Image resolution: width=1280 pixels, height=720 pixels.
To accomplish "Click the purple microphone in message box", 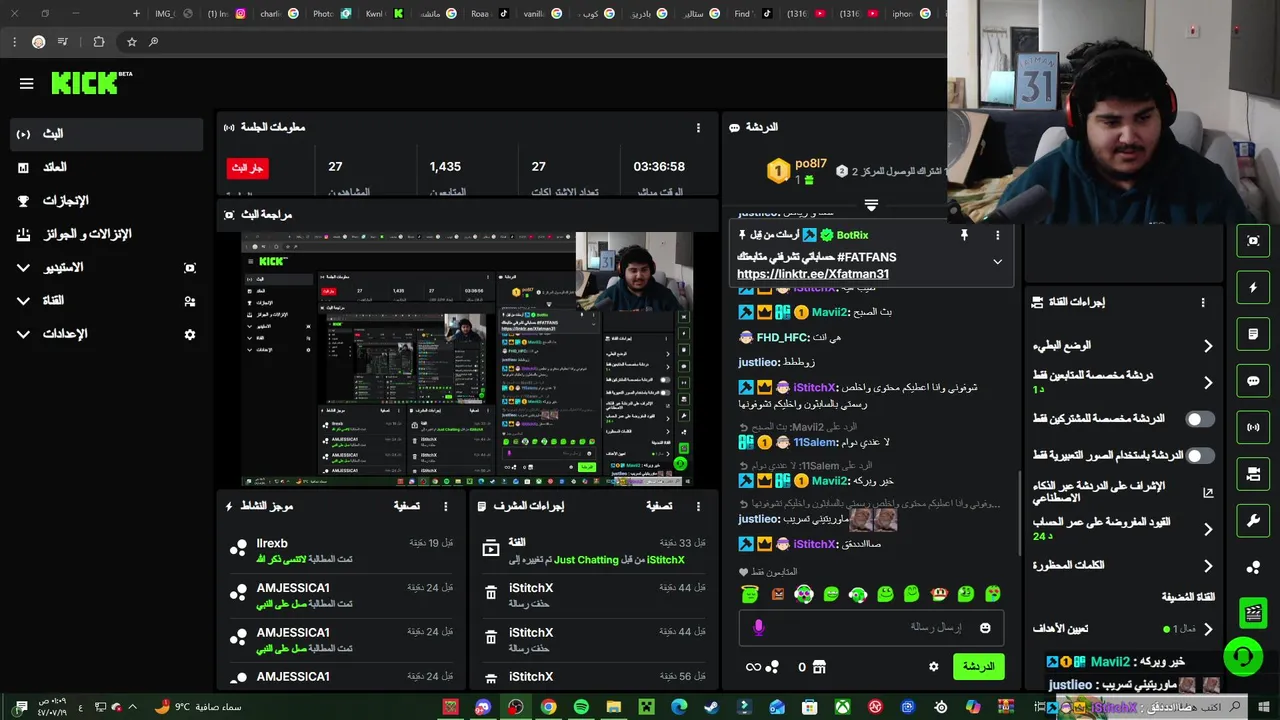I will [758, 627].
